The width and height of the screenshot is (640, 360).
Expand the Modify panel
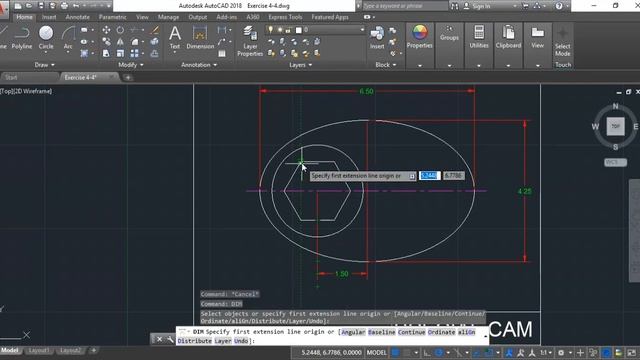point(131,65)
